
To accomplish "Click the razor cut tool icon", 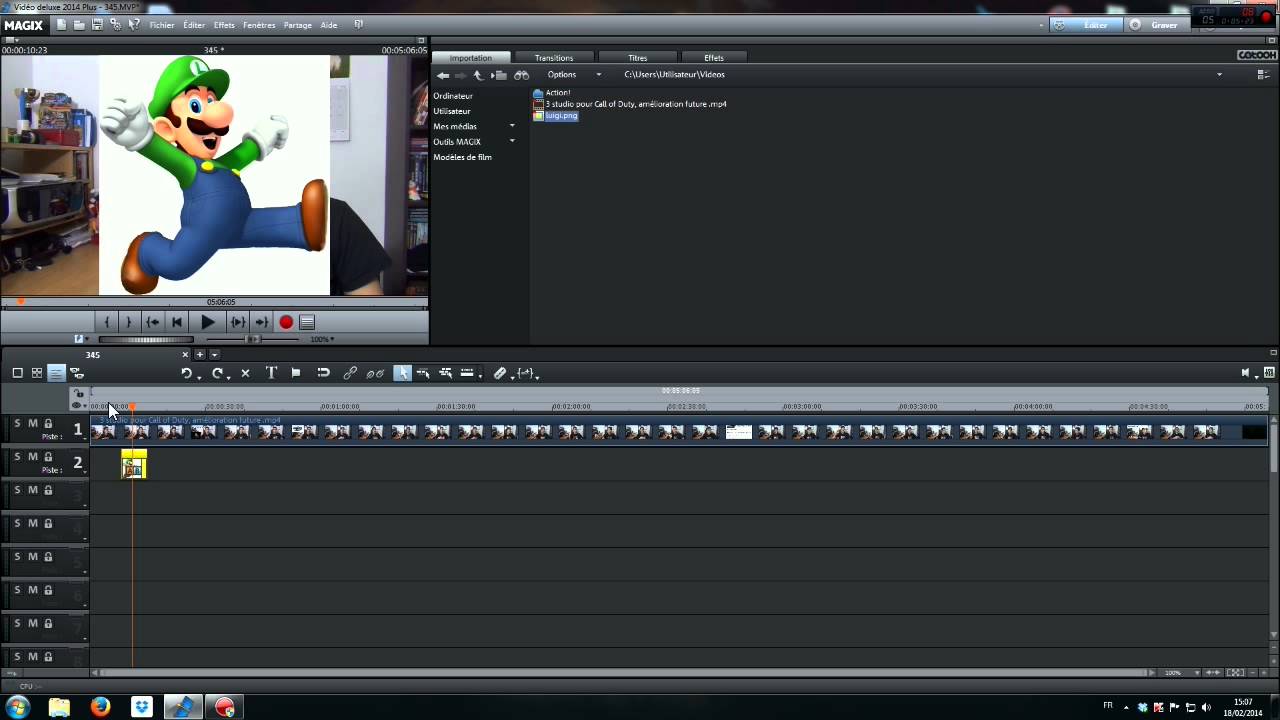I will pos(500,373).
